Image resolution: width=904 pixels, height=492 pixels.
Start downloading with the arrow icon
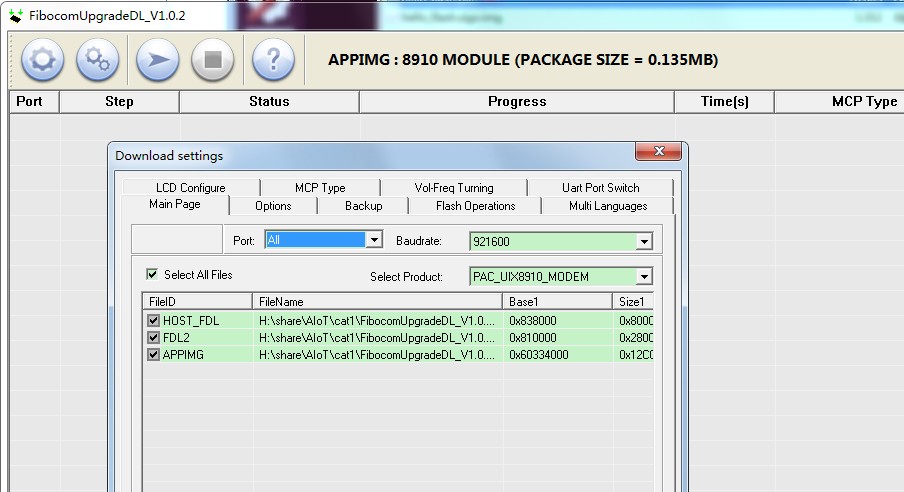point(157,59)
